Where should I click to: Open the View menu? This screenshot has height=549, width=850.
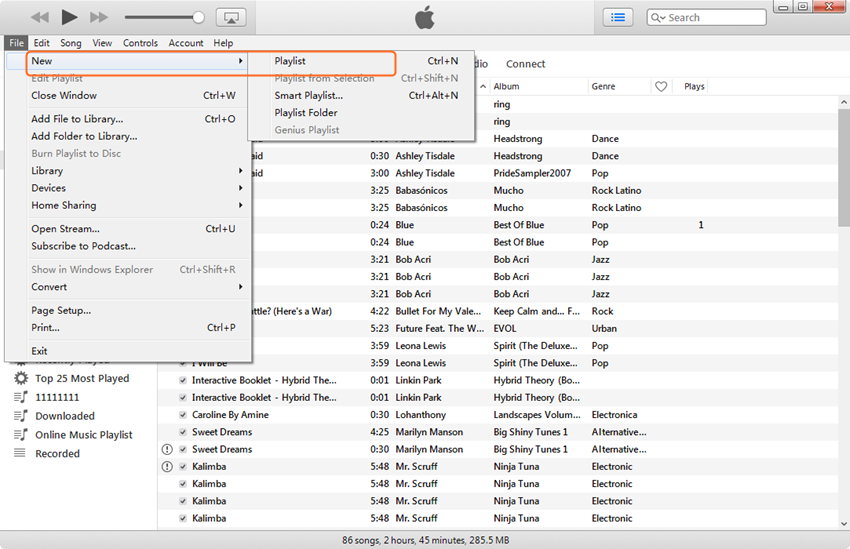102,43
